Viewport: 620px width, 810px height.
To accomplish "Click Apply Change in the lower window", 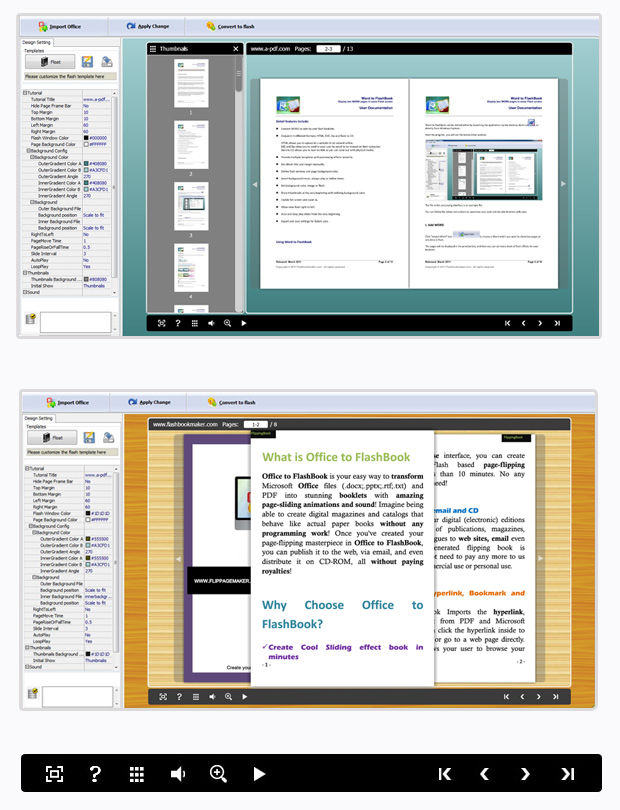I will [x=149, y=402].
